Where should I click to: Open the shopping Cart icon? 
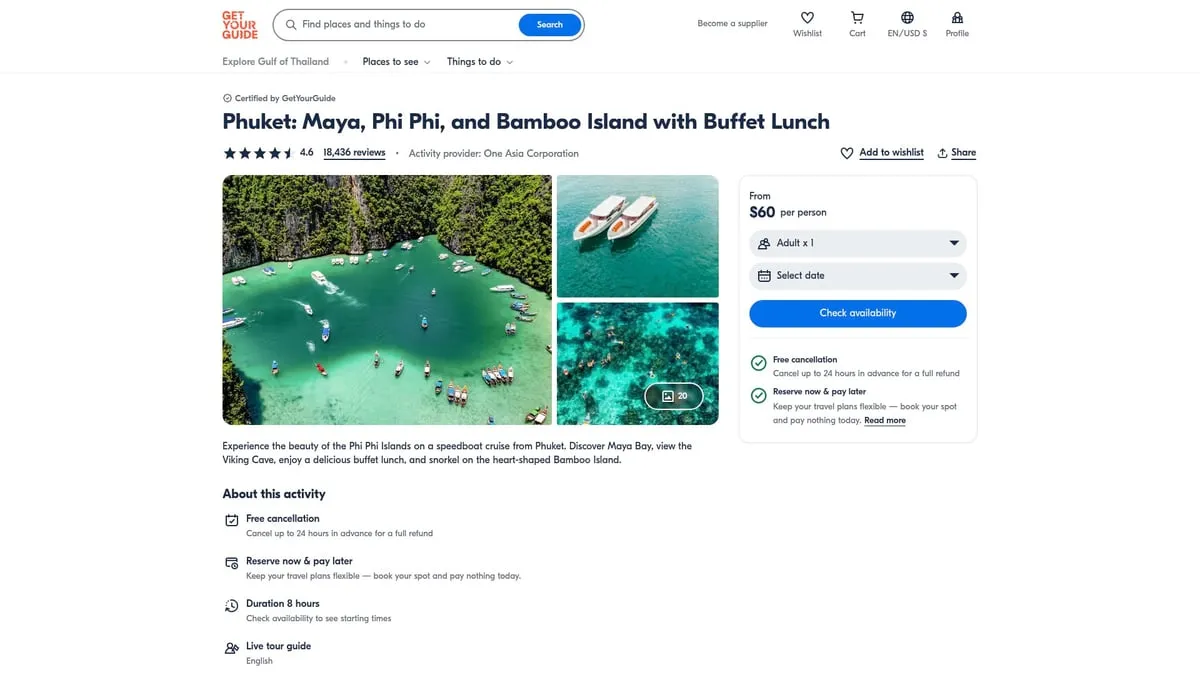pos(856,18)
